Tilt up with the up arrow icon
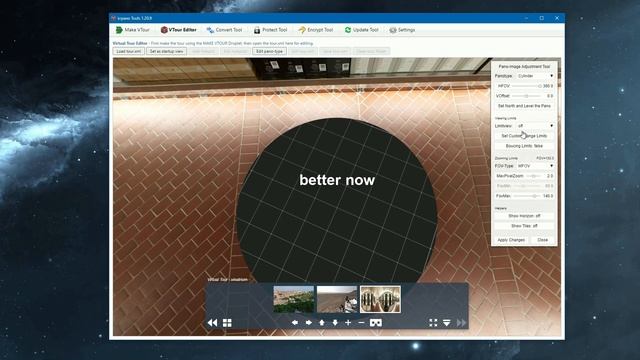This screenshot has width=640, height=360. (x=322, y=322)
